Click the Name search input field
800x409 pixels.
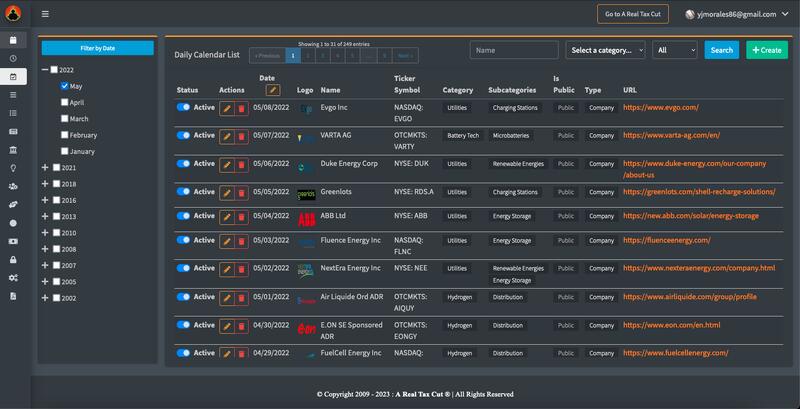pyautogui.click(x=514, y=50)
